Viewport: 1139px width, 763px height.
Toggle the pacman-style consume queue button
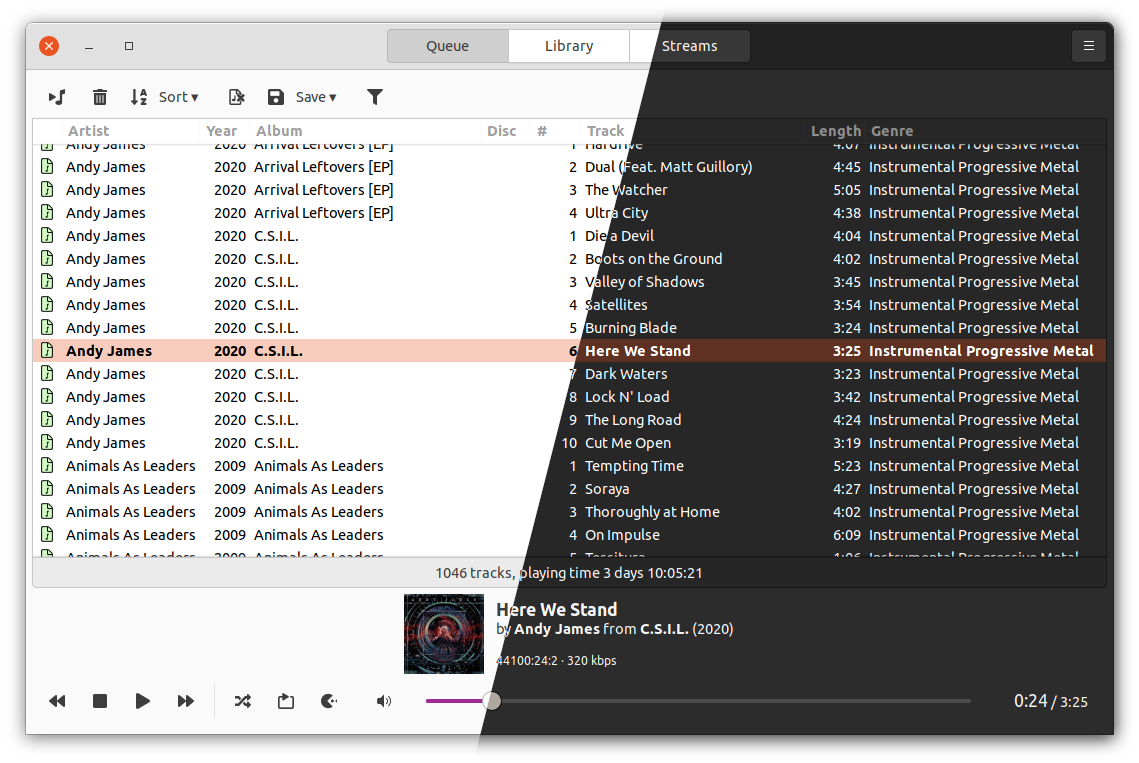(x=329, y=701)
